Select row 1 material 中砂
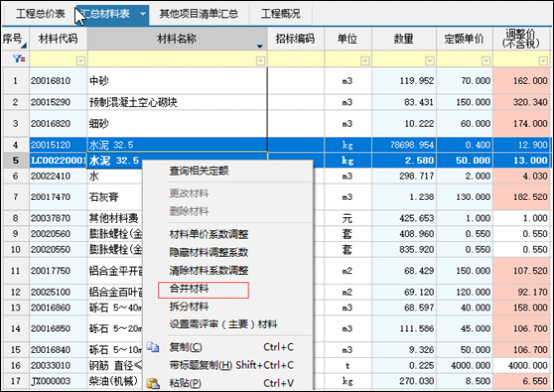Image resolution: width=554 pixels, height=392 pixels. click(x=177, y=81)
